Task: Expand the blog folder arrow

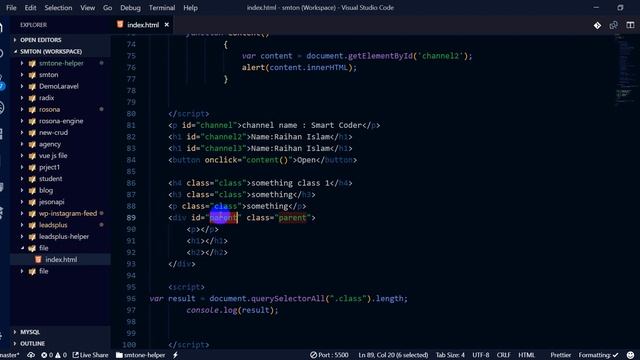Action: point(22,190)
